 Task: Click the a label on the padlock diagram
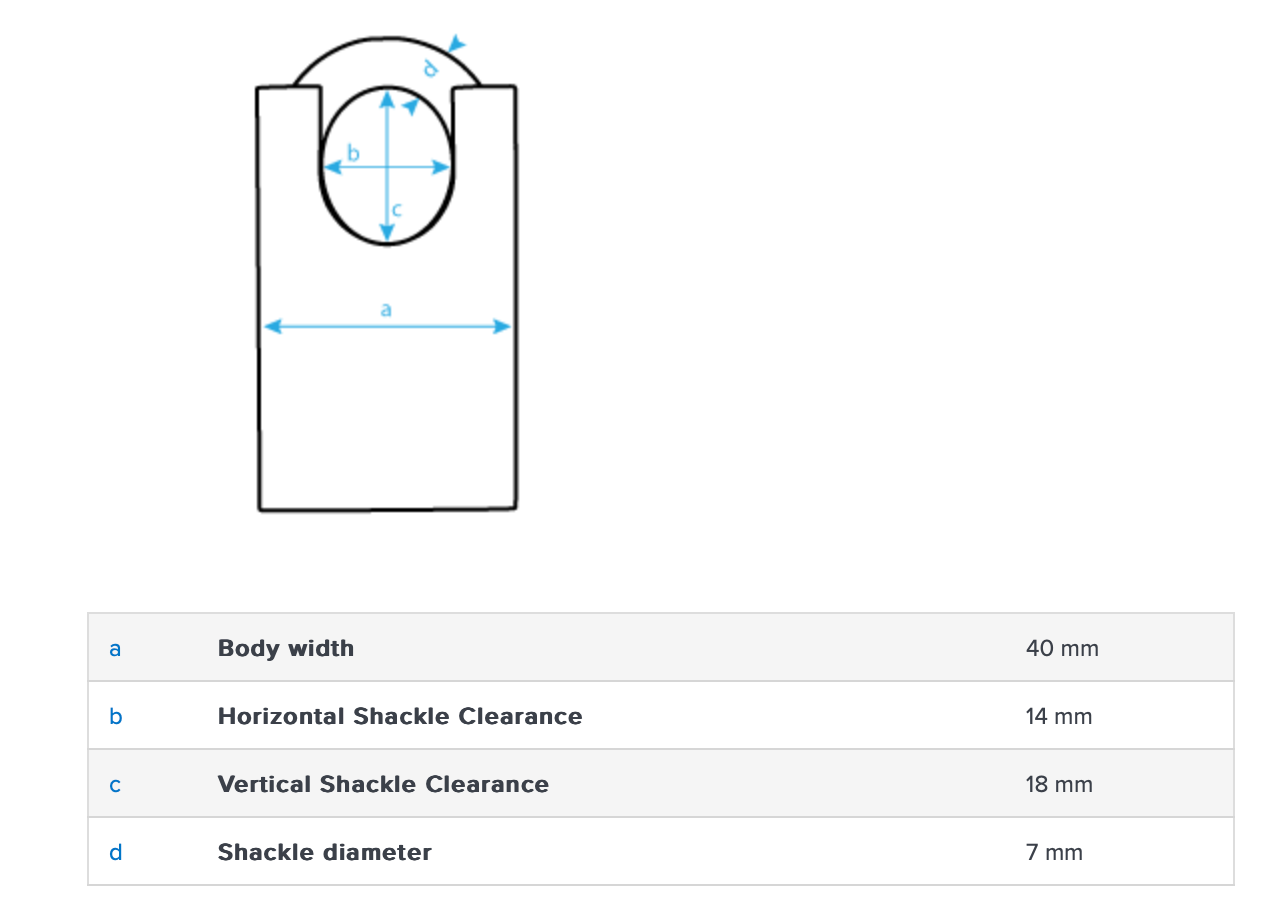387,310
